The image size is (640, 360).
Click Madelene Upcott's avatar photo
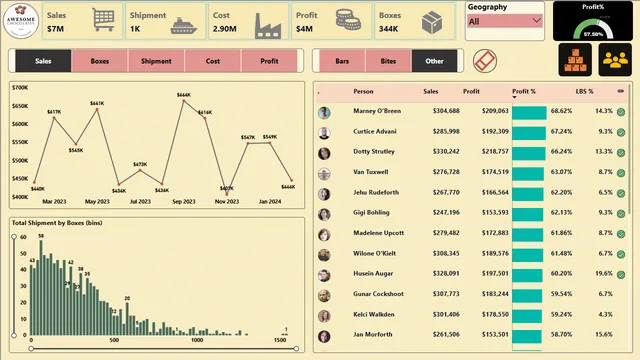click(324, 235)
